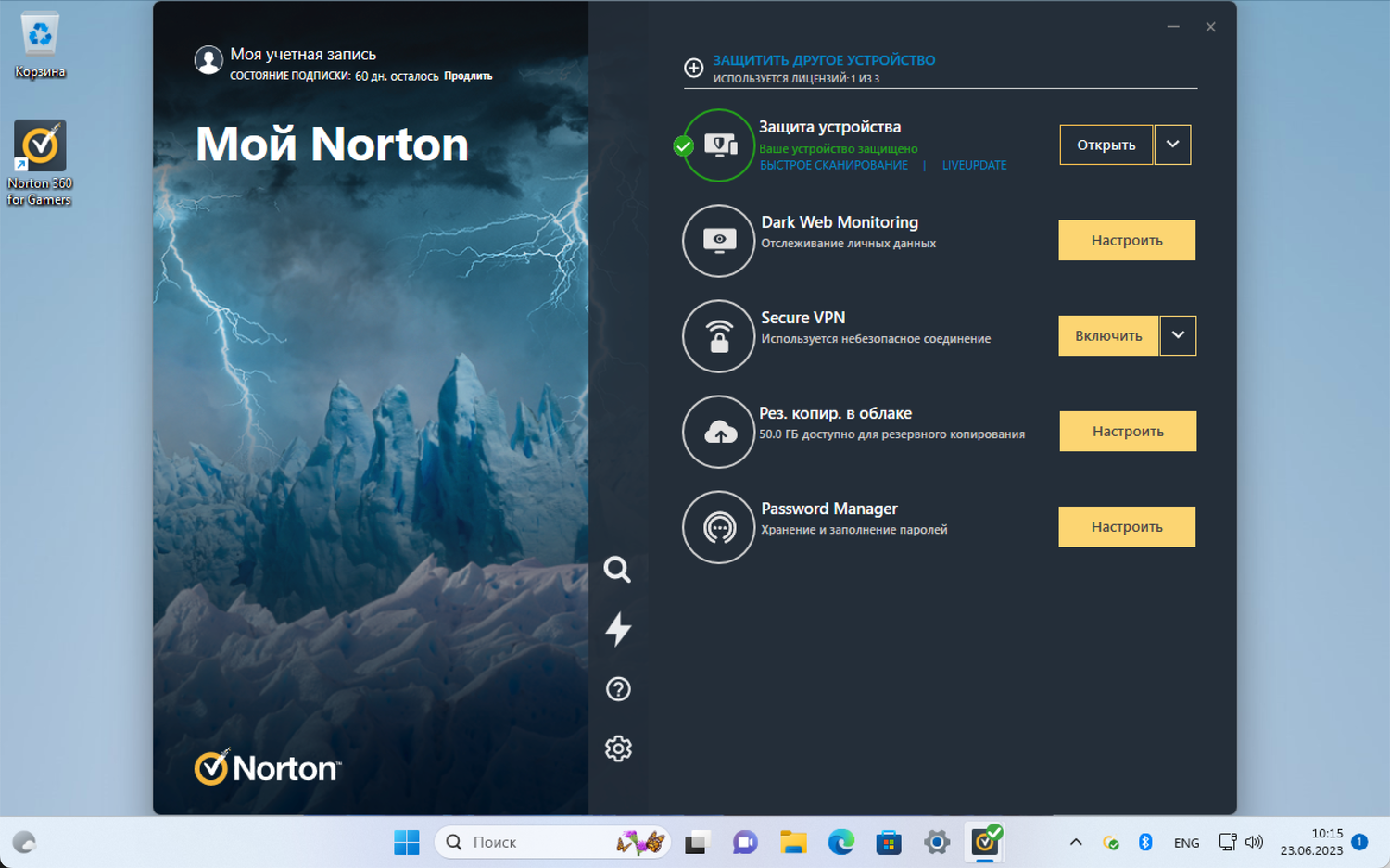Select the Password Manager icon

(x=719, y=527)
